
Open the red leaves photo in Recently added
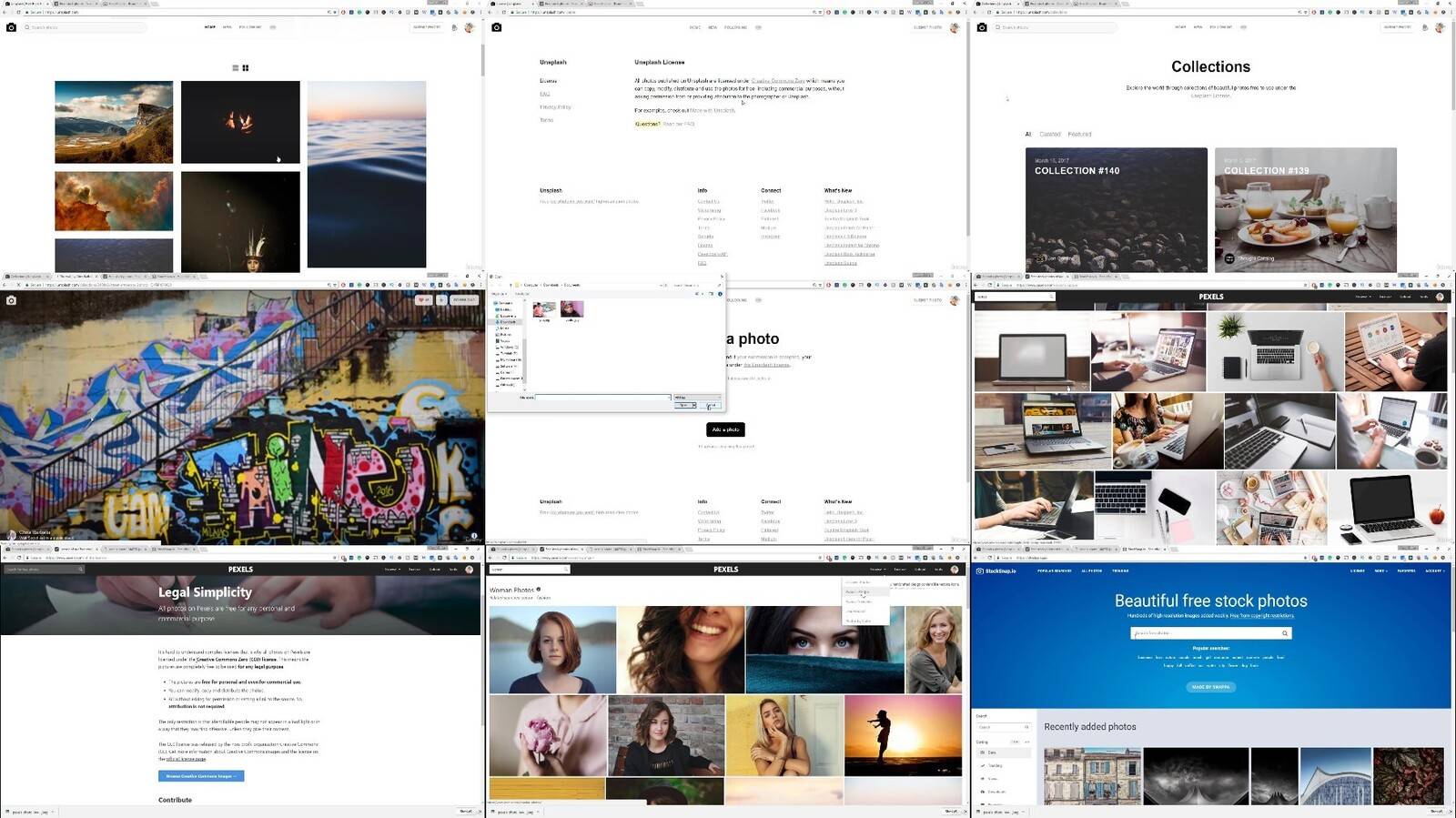pyautogui.click(x=1409, y=775)
